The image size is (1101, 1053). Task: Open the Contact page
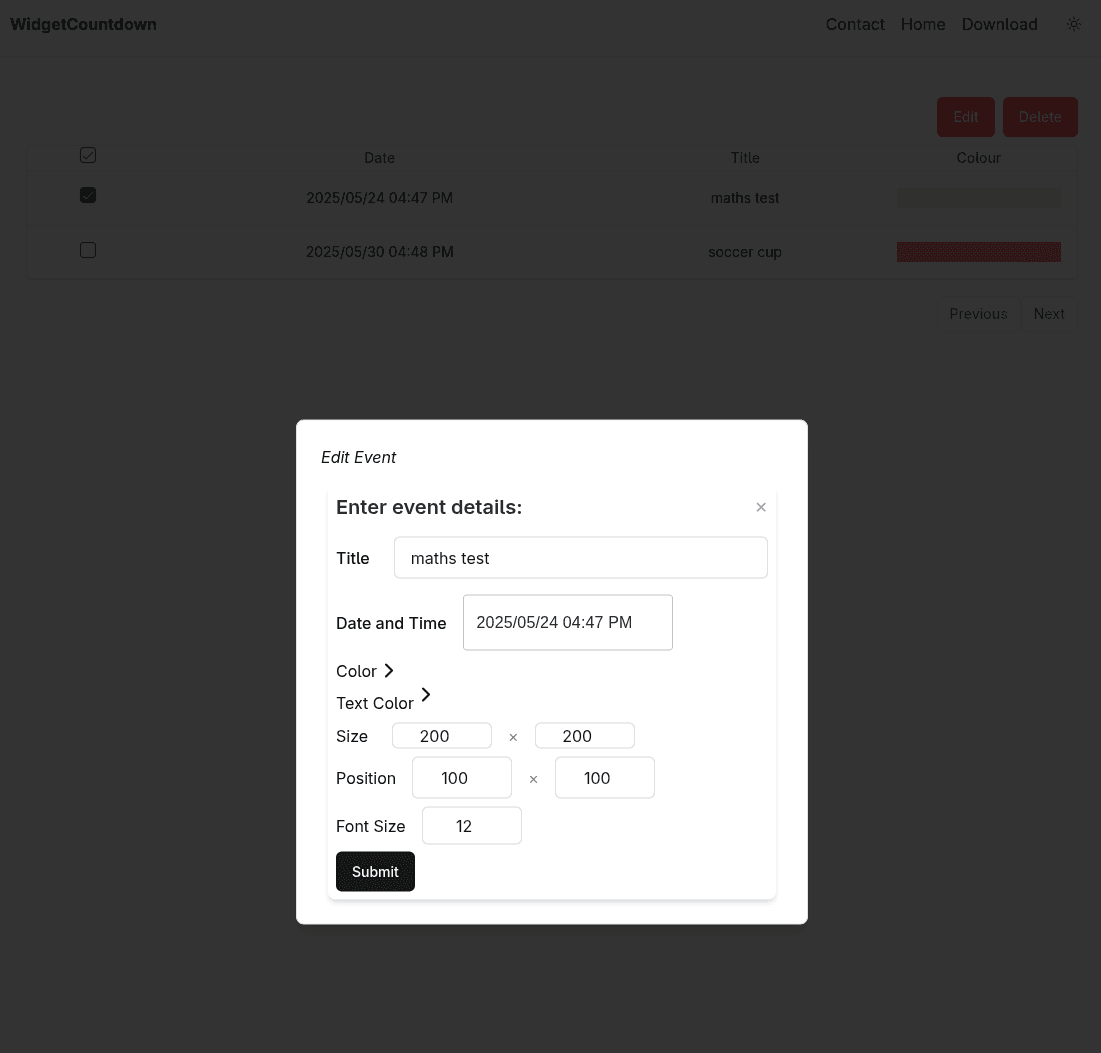pos(855,24)
